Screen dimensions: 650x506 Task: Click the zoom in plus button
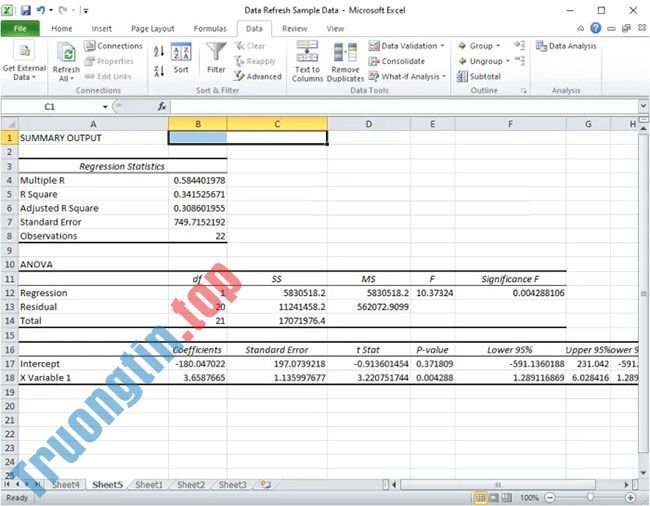pos(630,497)
